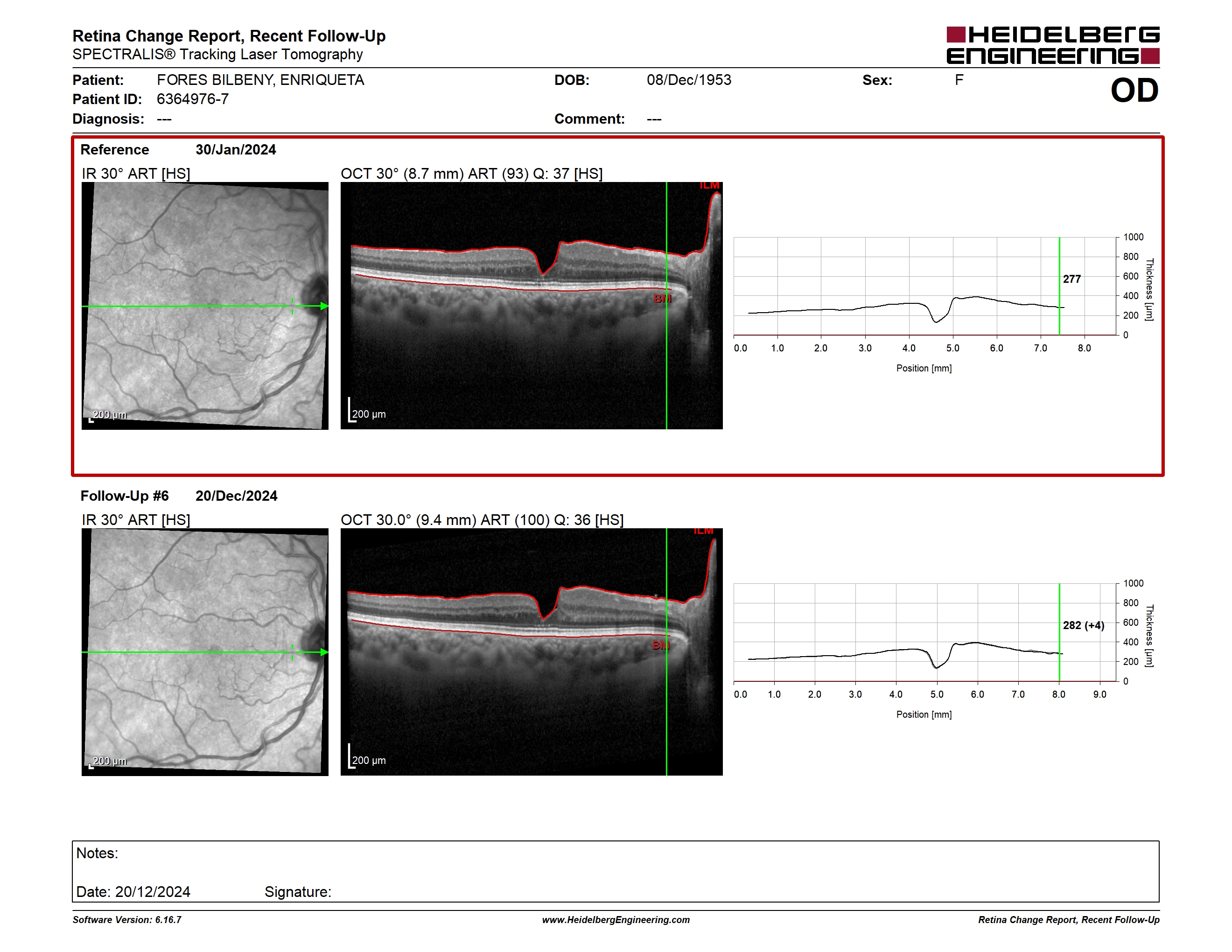1232x952 pixels.
Task: Click 'OCT 30.0° (9.4 mm) ART (100) Q: 36 [HS]' caption
Action: point(483,520)
